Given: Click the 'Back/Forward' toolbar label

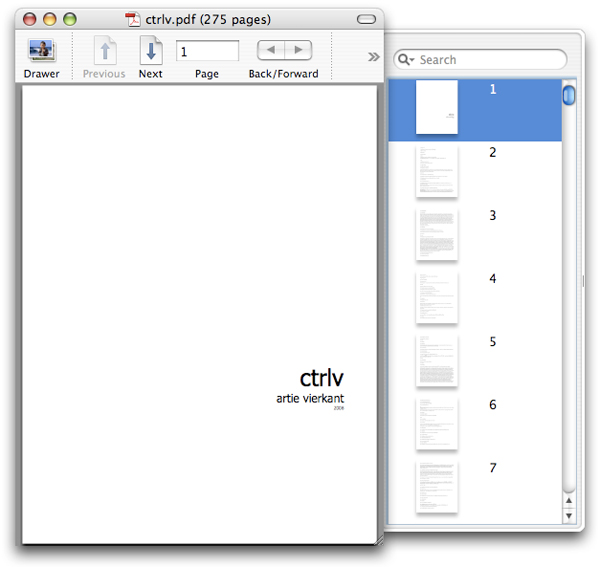Looking at the screenshot, I should 284,73.
